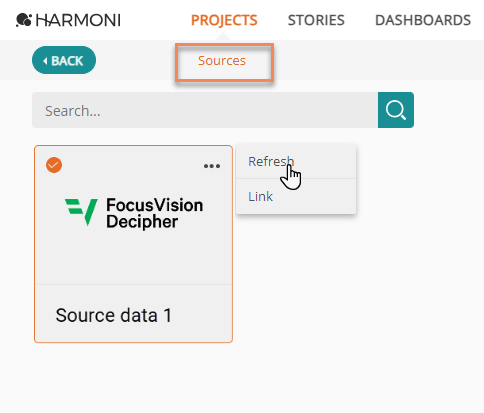The width and height of the screenshot is (484, 413).
Task: Select the Sources sub-tab
Action: 222,61
